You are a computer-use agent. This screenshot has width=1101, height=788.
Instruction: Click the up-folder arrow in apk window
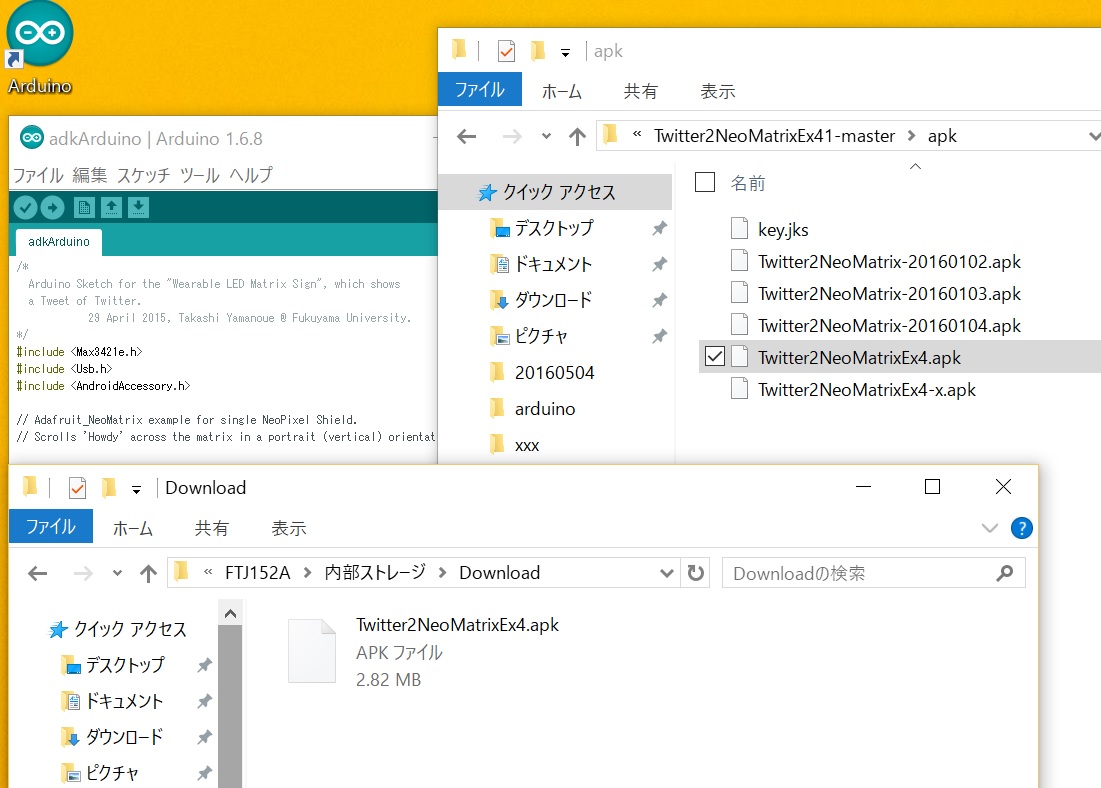coord(577,136)
